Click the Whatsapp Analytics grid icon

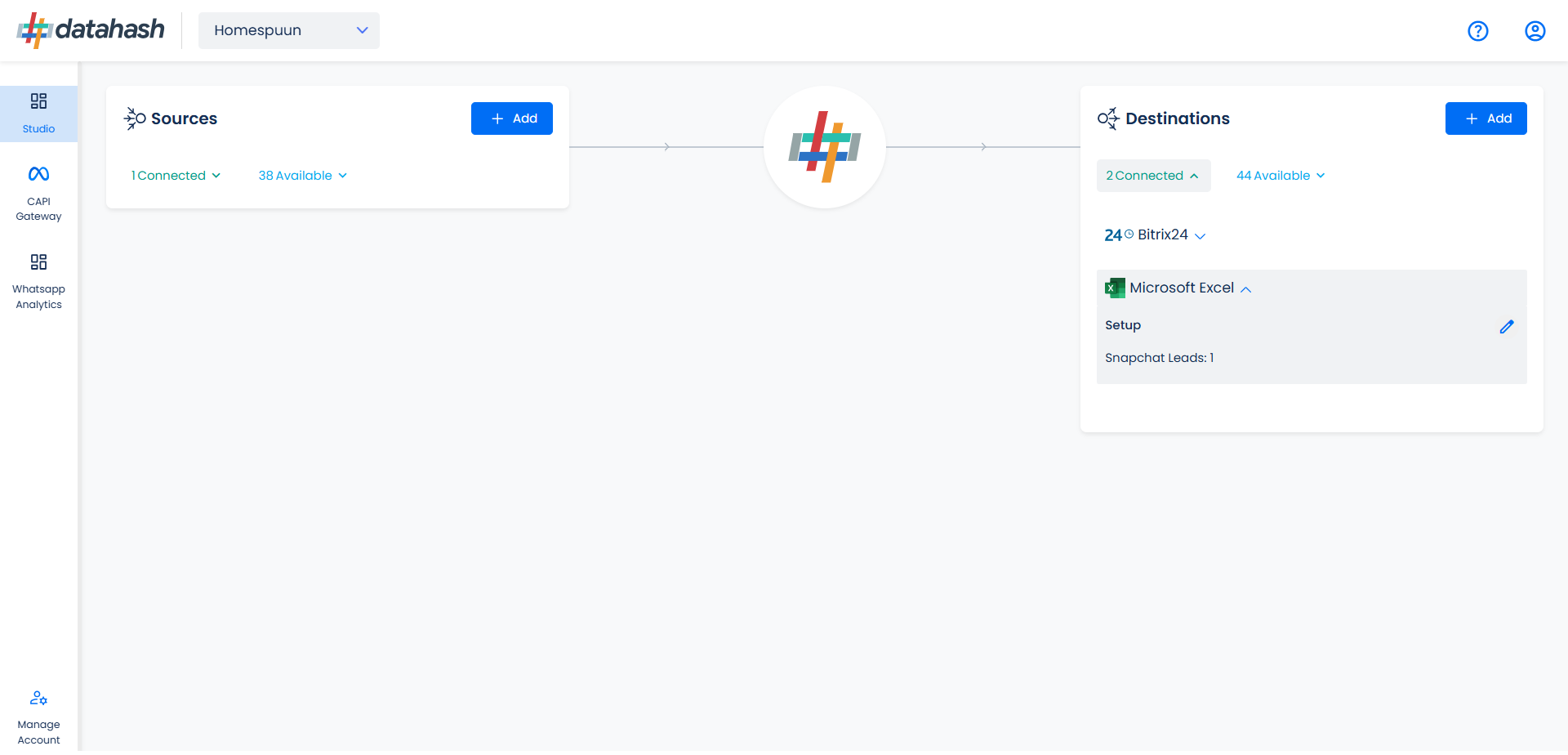click(x=38, y=261)
